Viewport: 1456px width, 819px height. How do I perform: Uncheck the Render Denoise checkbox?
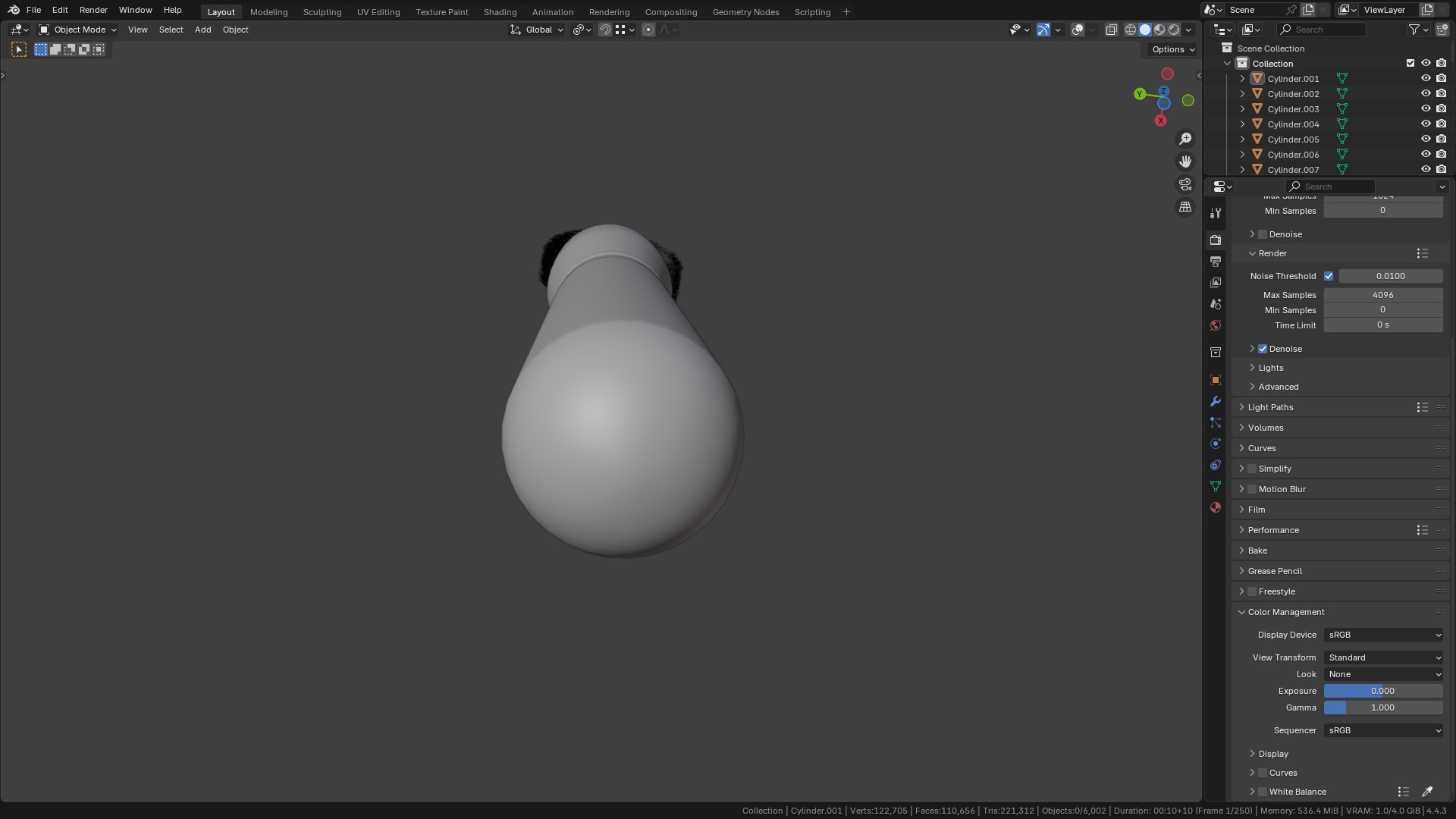[x=1263, y=349]
